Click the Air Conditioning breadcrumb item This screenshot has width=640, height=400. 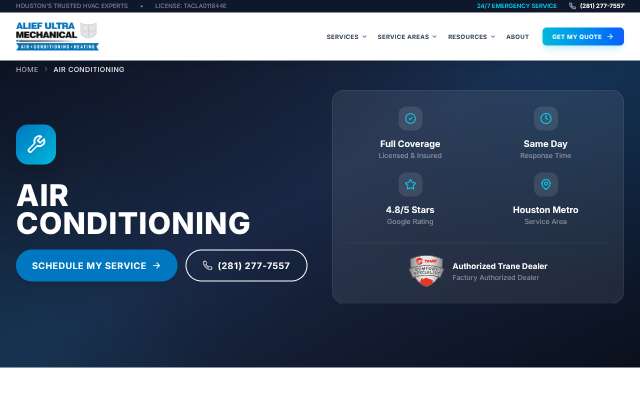(x=89, y=69)
